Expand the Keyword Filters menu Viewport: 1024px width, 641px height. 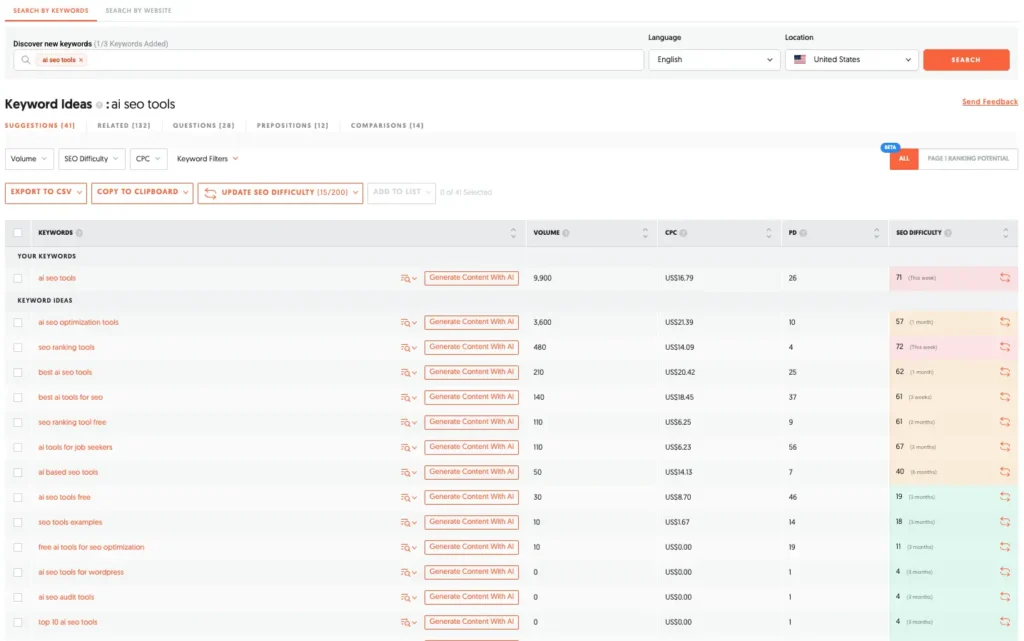[207, 158]
